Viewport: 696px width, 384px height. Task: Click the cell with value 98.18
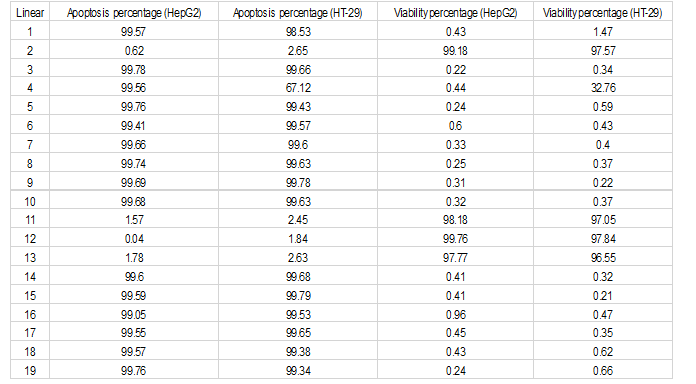(x=455, y=219)
